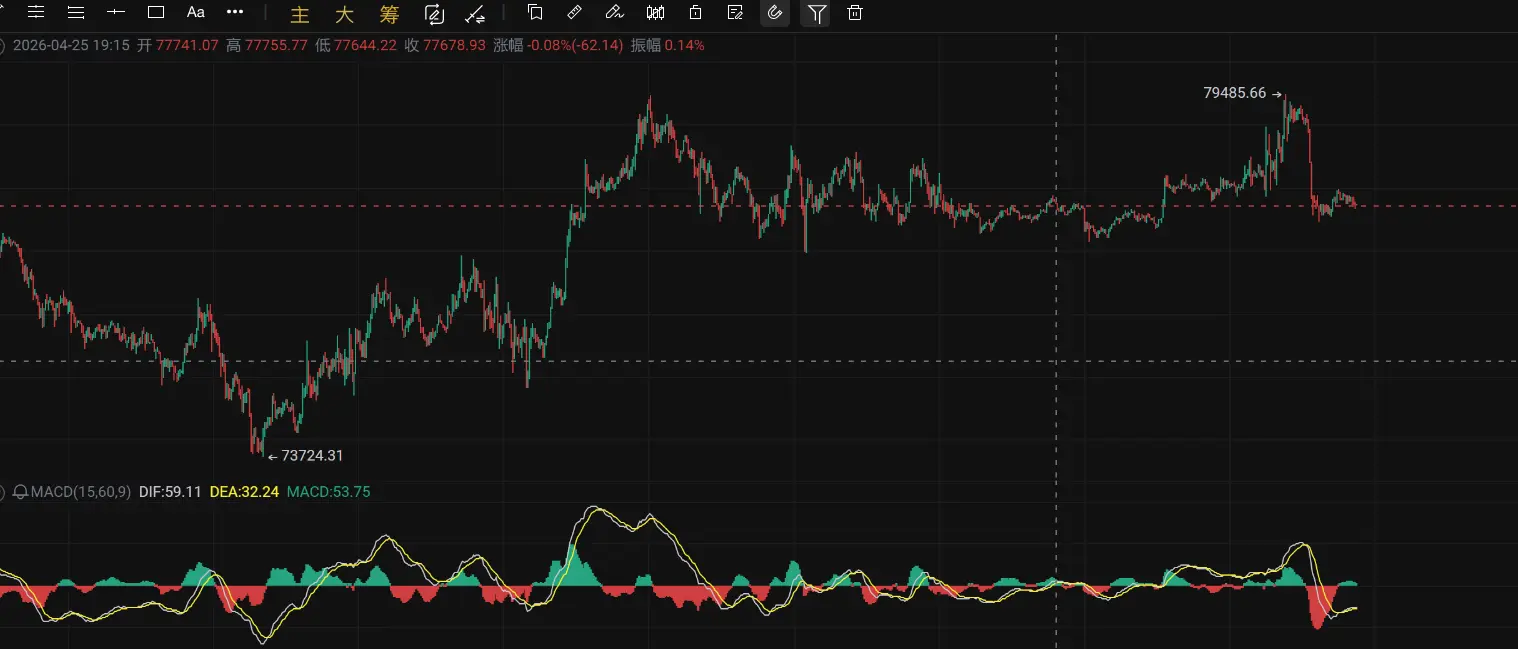This screenshot has height=649, width=1518.
Task: Toggle the magnet snap mode
Action: (x=775, y=12)
